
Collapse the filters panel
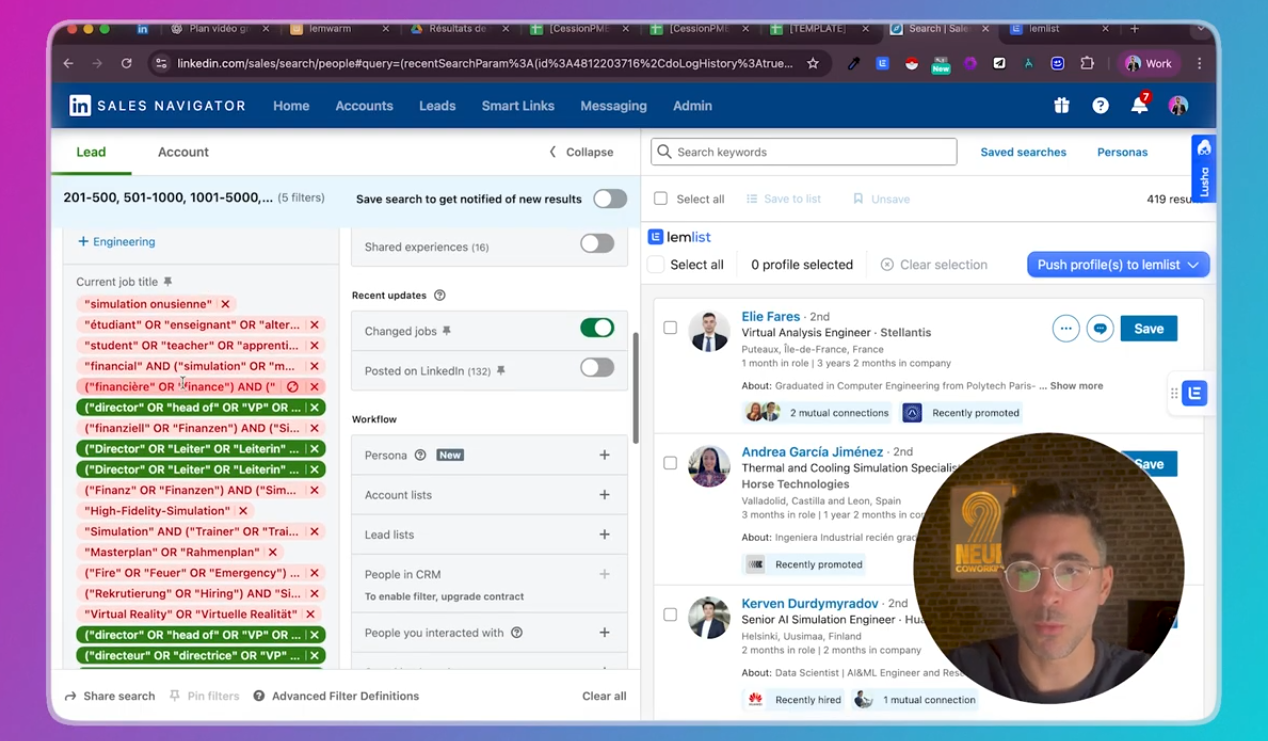[x=581, y=152]
